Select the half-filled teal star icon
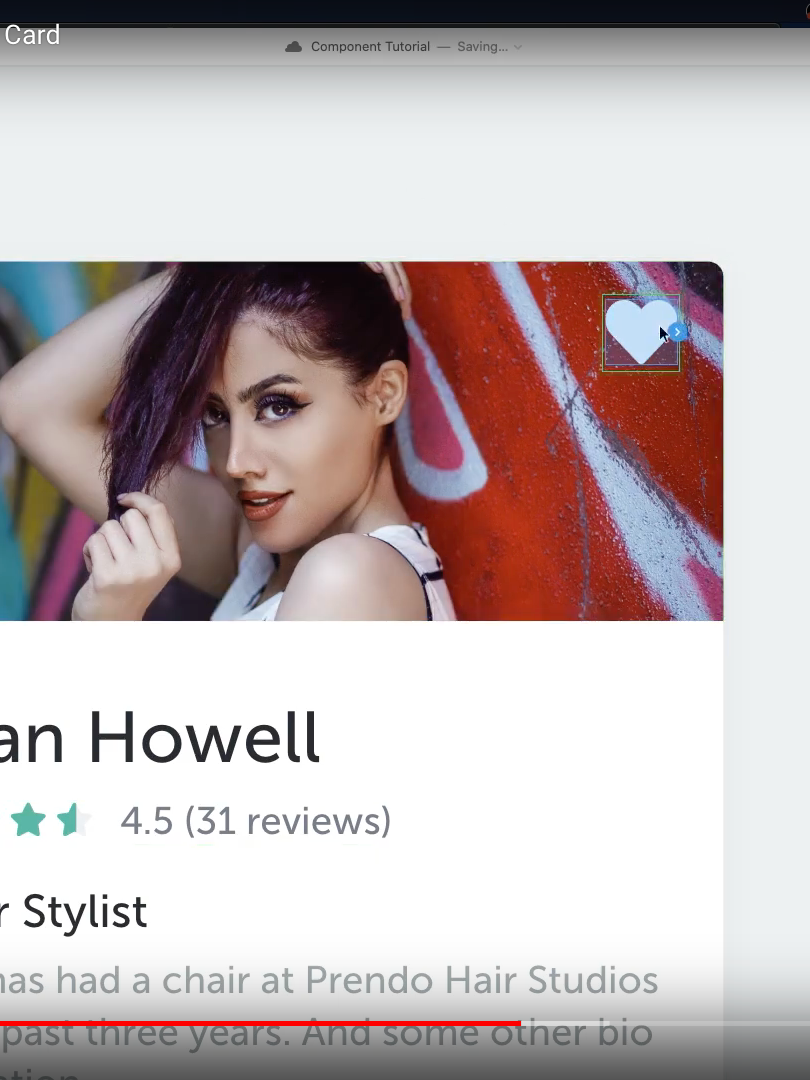Viewport: 810px width, 1080px height. tap(72, 820)
